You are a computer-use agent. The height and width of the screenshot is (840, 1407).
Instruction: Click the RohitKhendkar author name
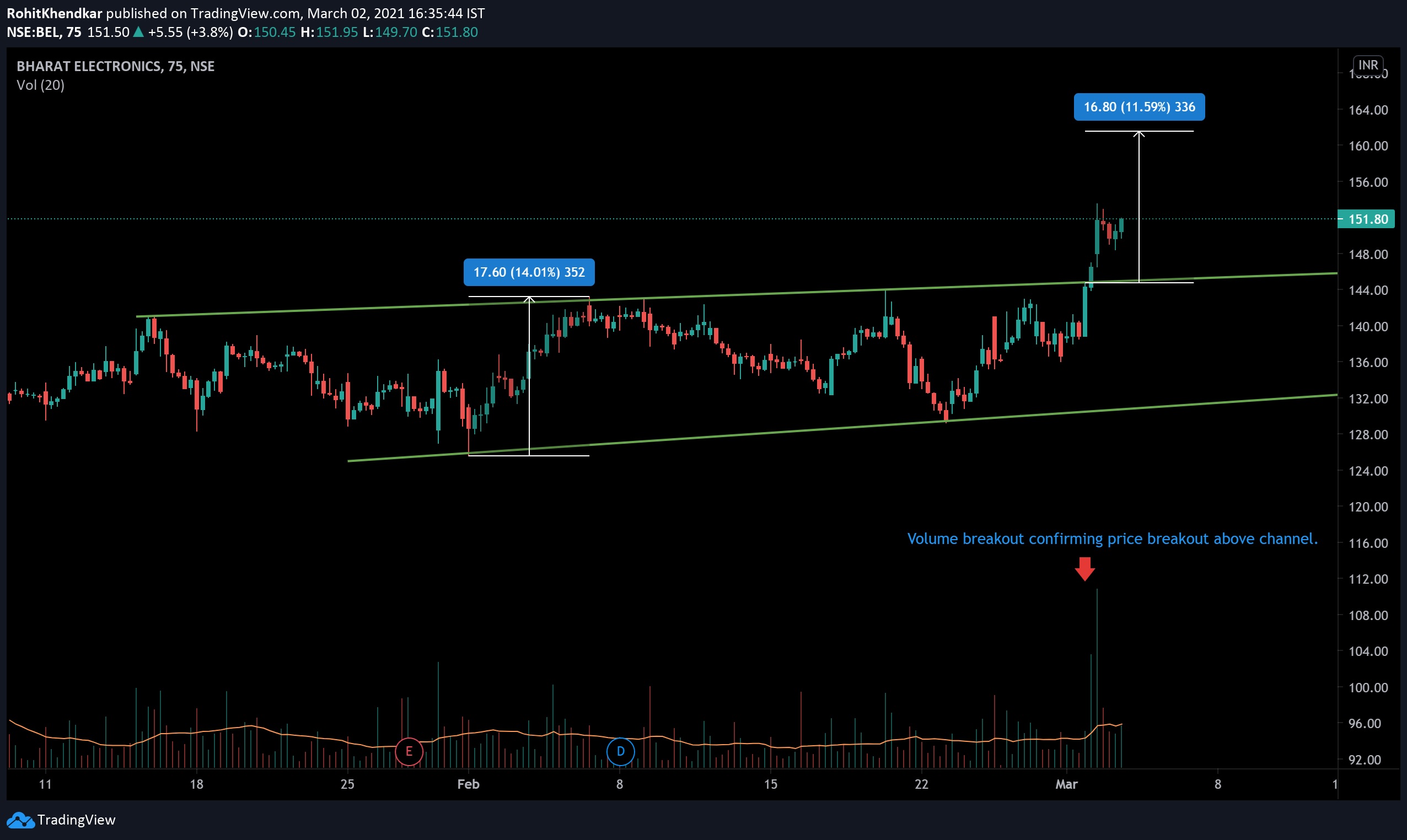tap(55, 13)
